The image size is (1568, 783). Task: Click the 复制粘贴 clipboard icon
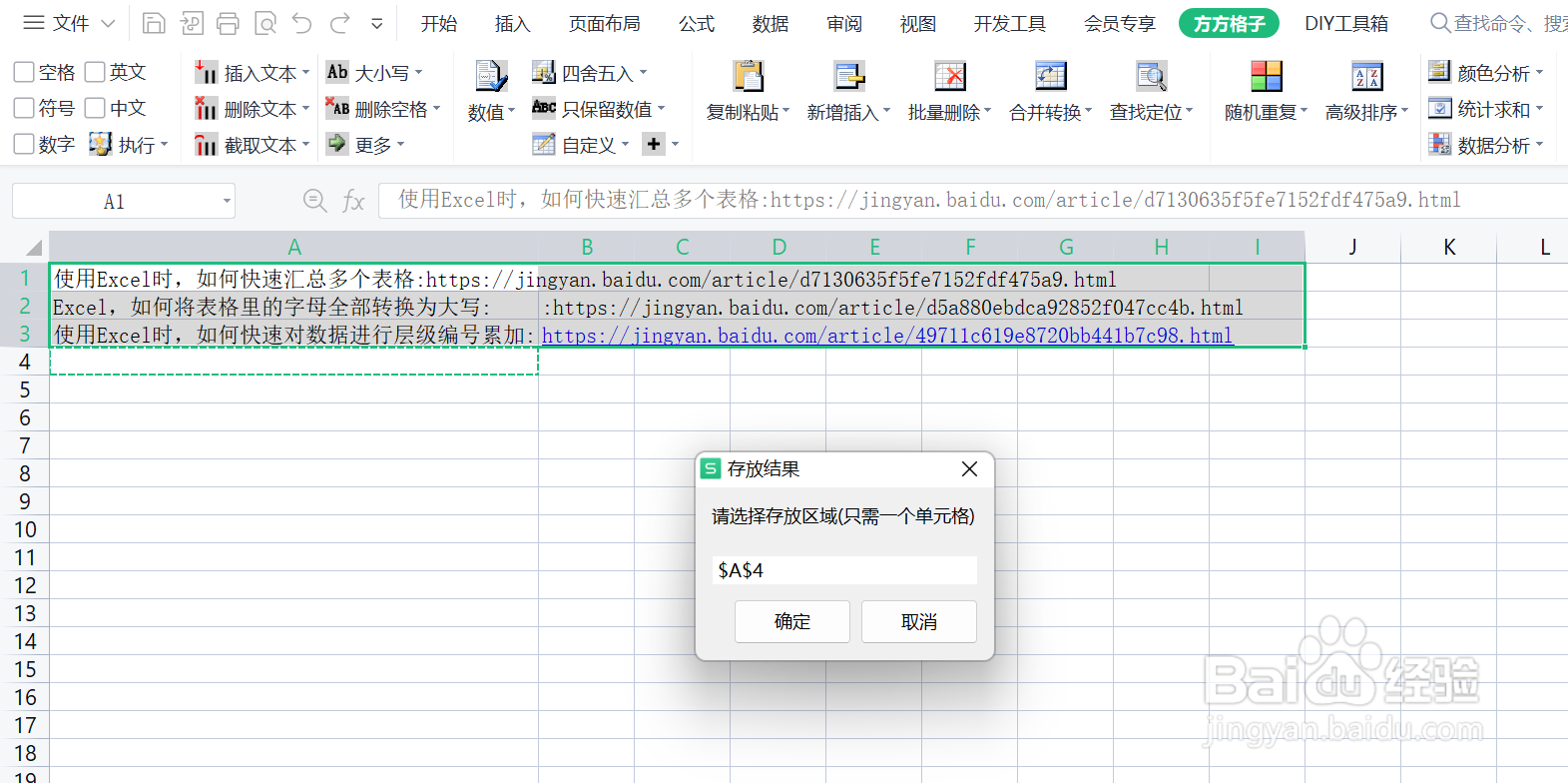click(x=748, y=76)
